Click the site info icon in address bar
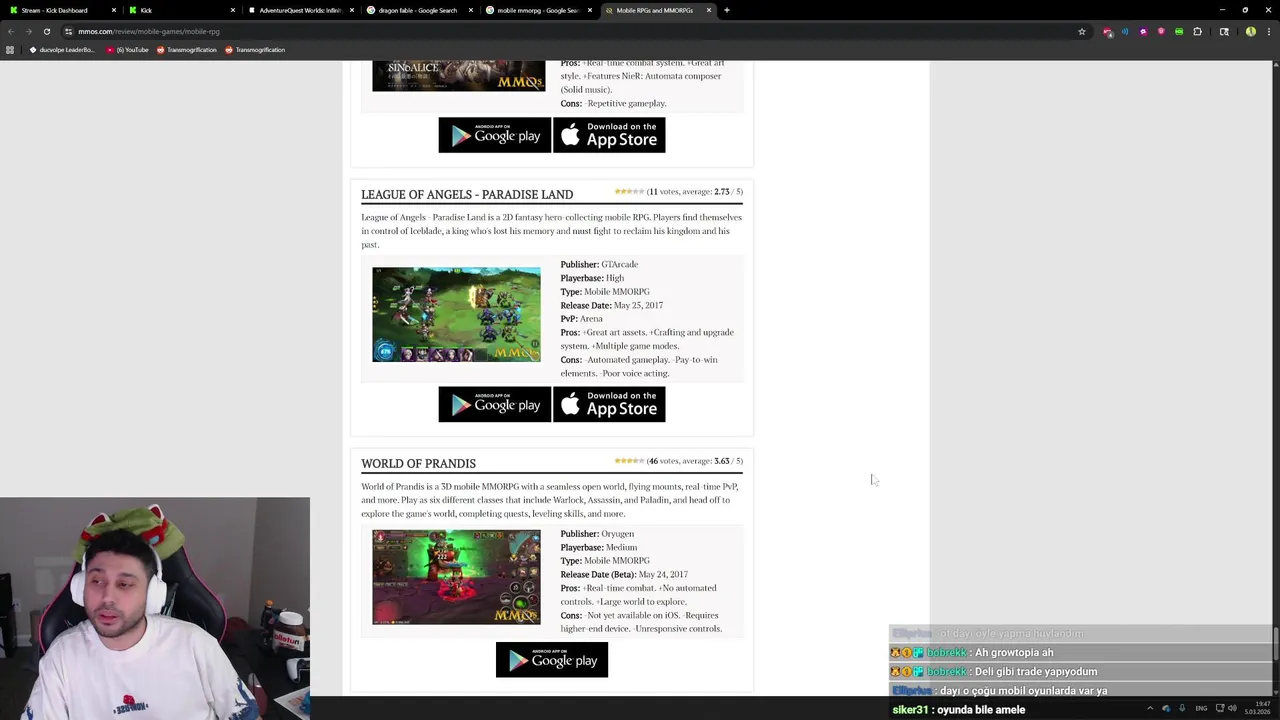 [68, 31]
